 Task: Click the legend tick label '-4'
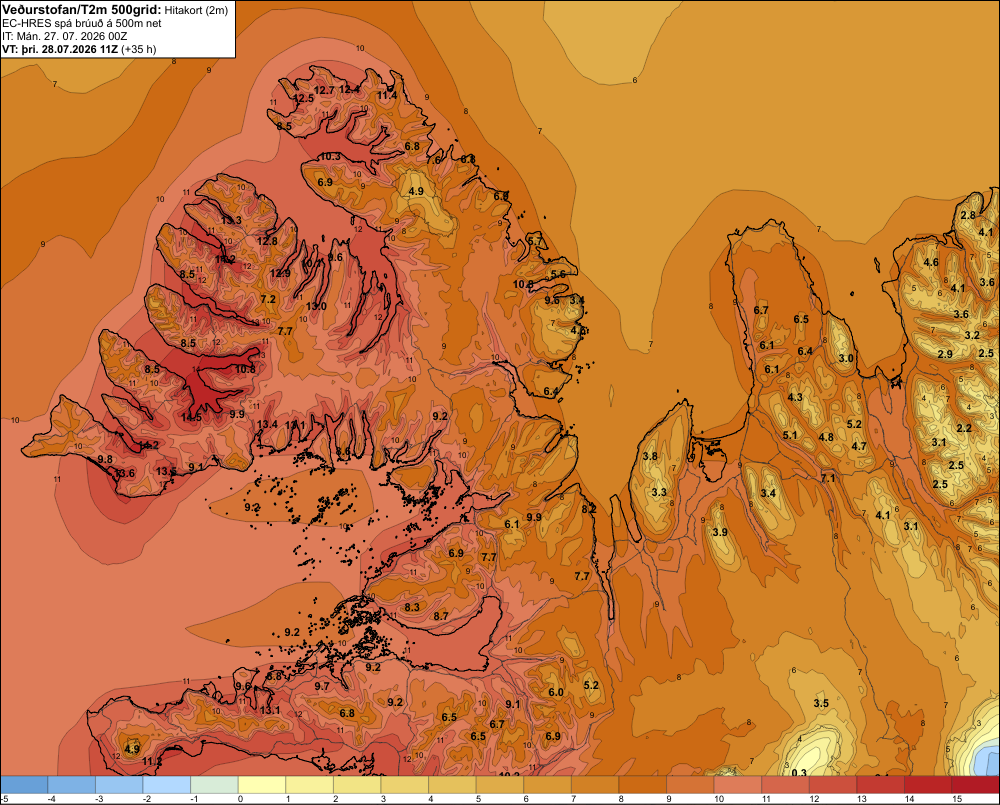pos(53,799)
